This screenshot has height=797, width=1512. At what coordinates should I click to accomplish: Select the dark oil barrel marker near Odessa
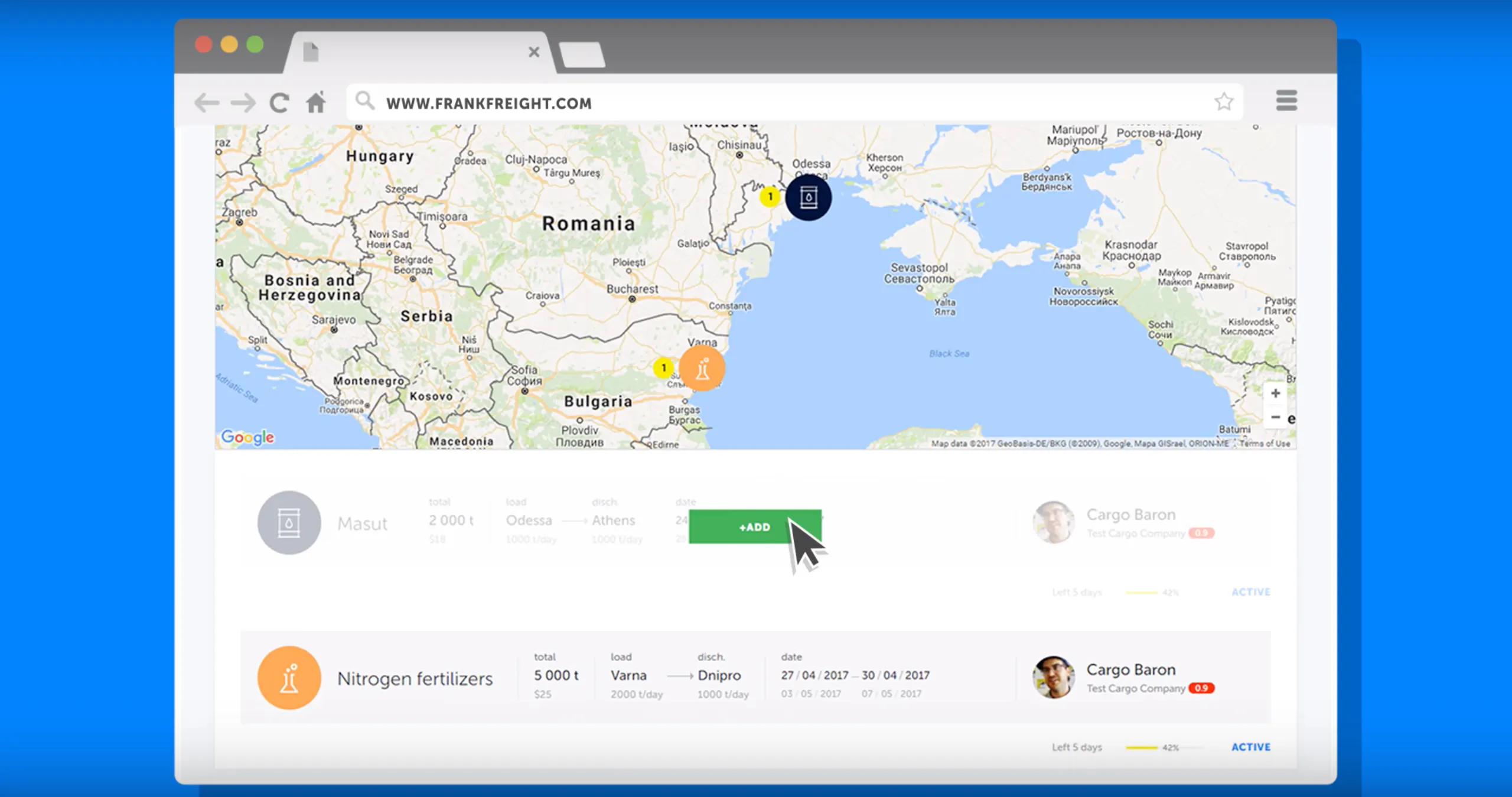809,197
